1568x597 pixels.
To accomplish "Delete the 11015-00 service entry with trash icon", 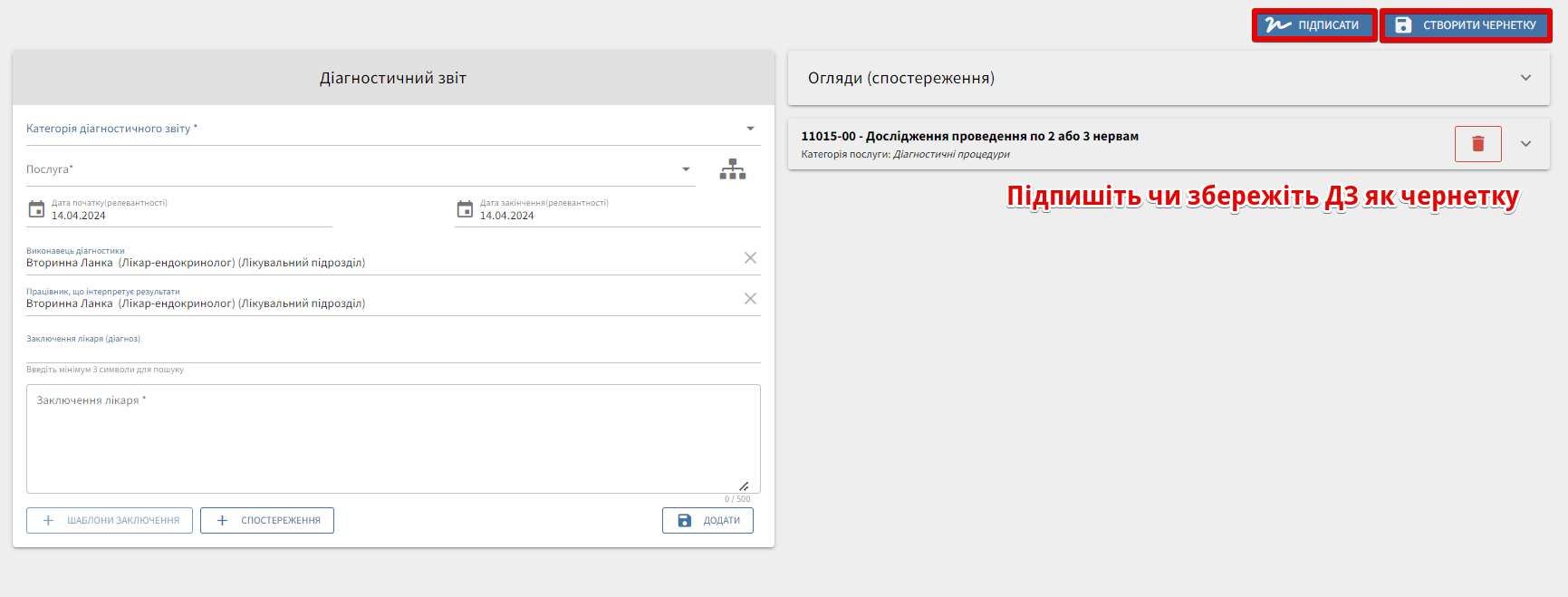I will pos(1477,144).
